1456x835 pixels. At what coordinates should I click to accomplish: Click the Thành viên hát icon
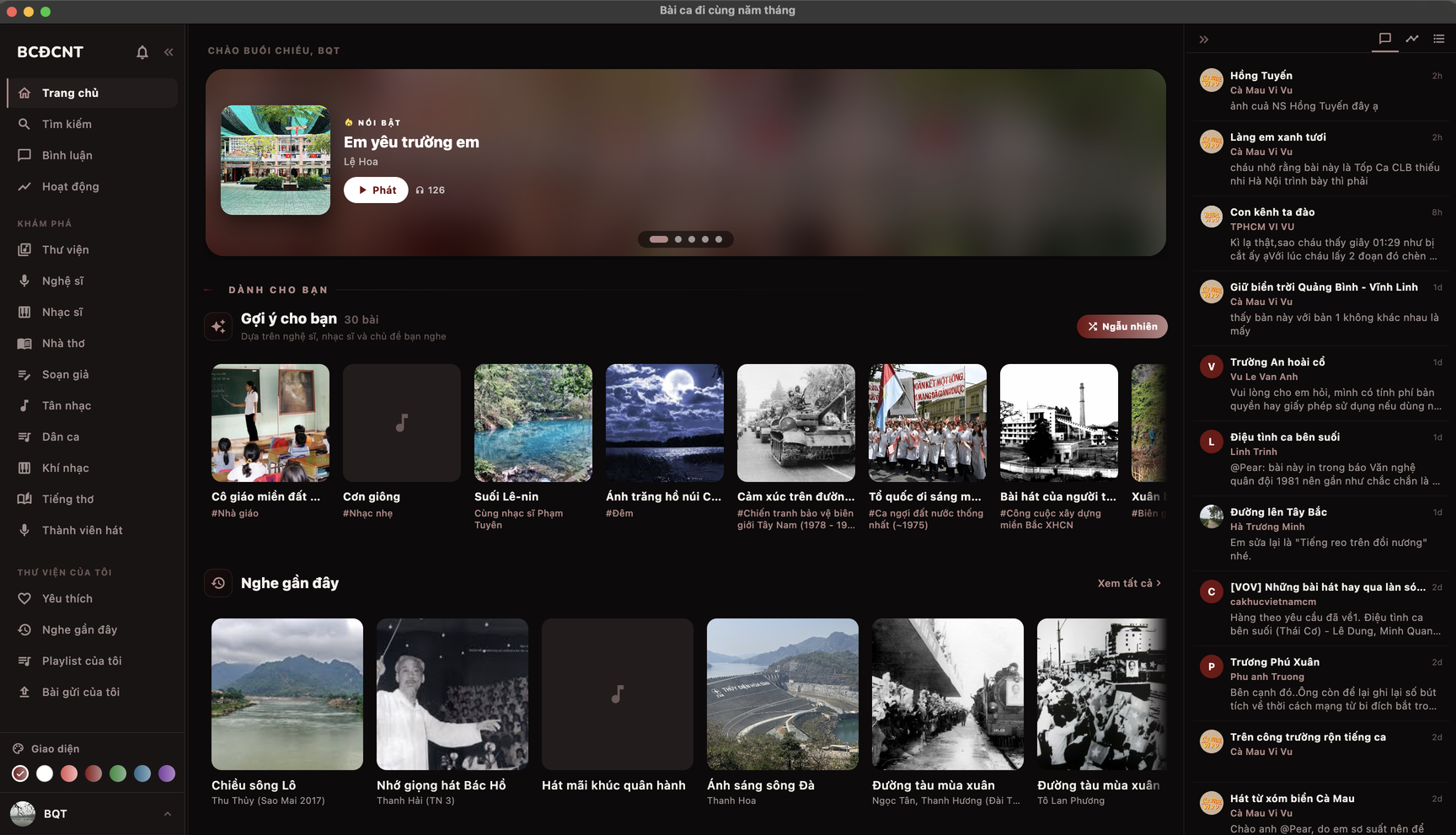24,530
